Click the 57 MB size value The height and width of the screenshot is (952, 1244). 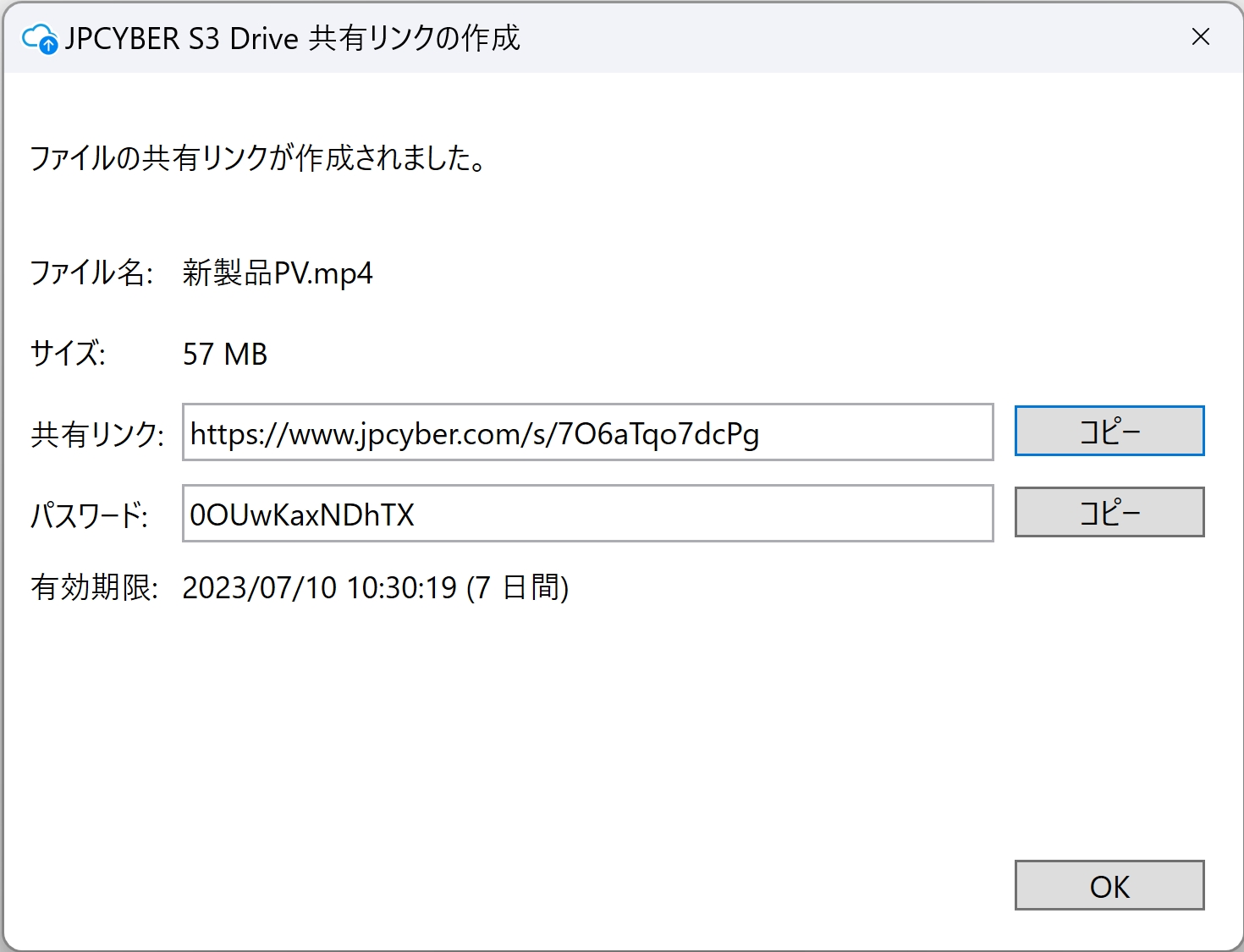(x=225, y=355)
